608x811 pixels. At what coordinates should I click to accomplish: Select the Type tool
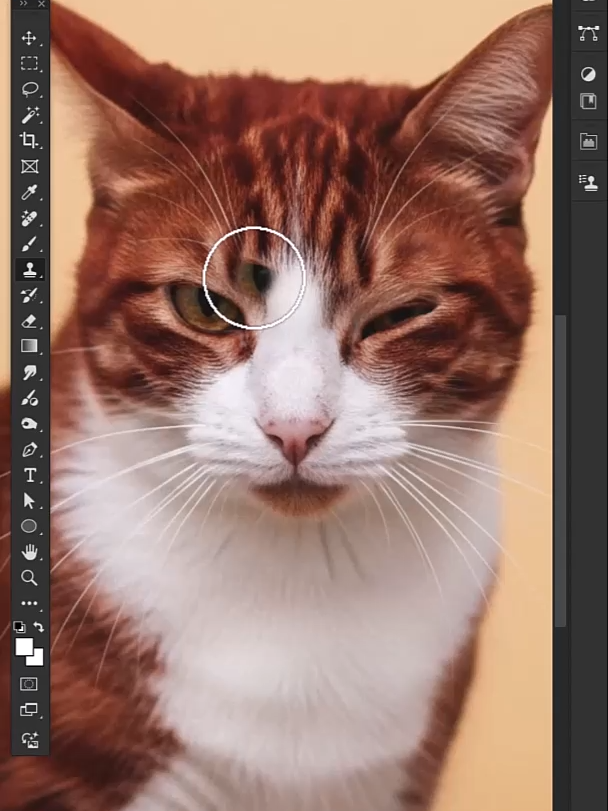coord(29,475)
